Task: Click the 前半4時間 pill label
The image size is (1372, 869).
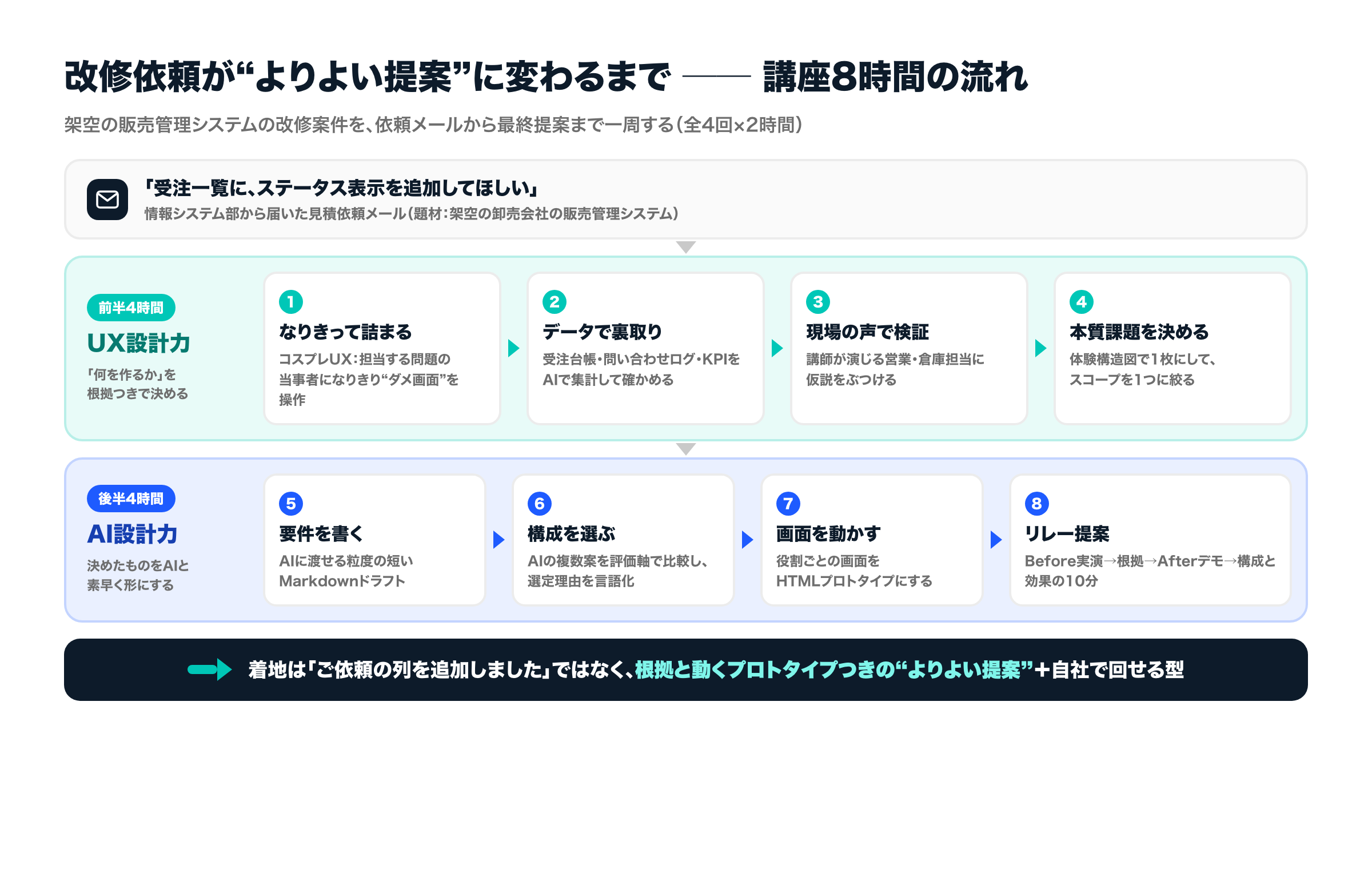Action: [x=131, y=308]
